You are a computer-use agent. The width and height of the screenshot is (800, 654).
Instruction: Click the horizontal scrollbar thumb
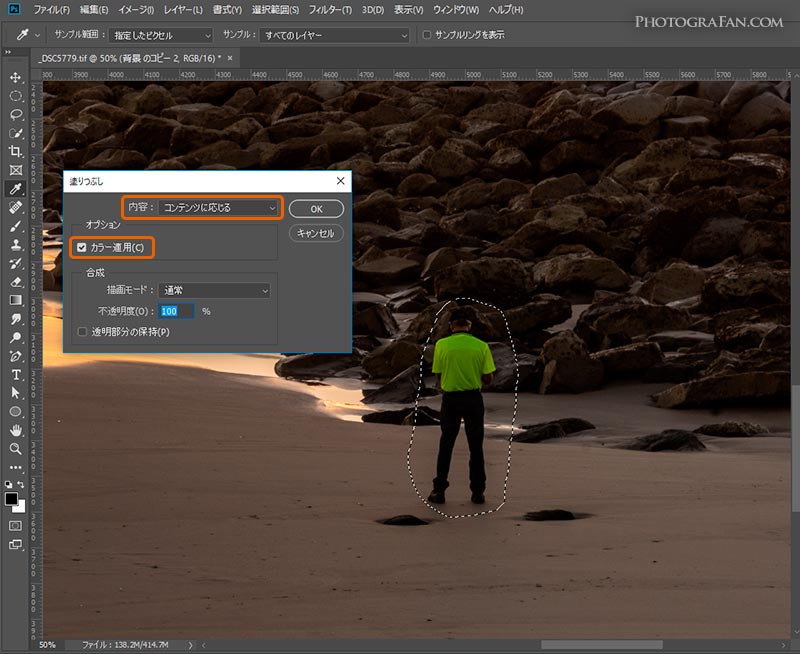(x=602, y=645)
